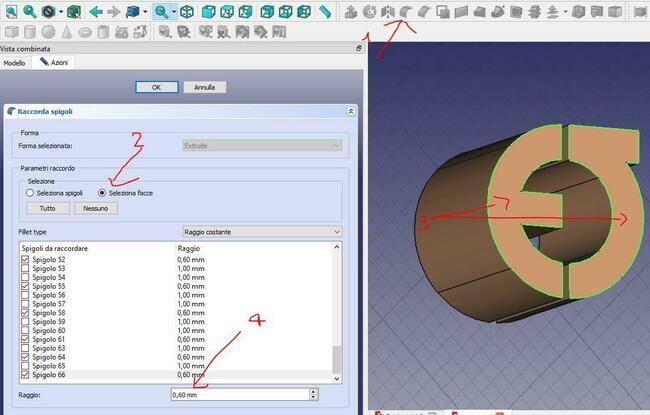Viewport: 650px width, 415px height.
Task: Click the green back navigation arrow
Action: 95,12
